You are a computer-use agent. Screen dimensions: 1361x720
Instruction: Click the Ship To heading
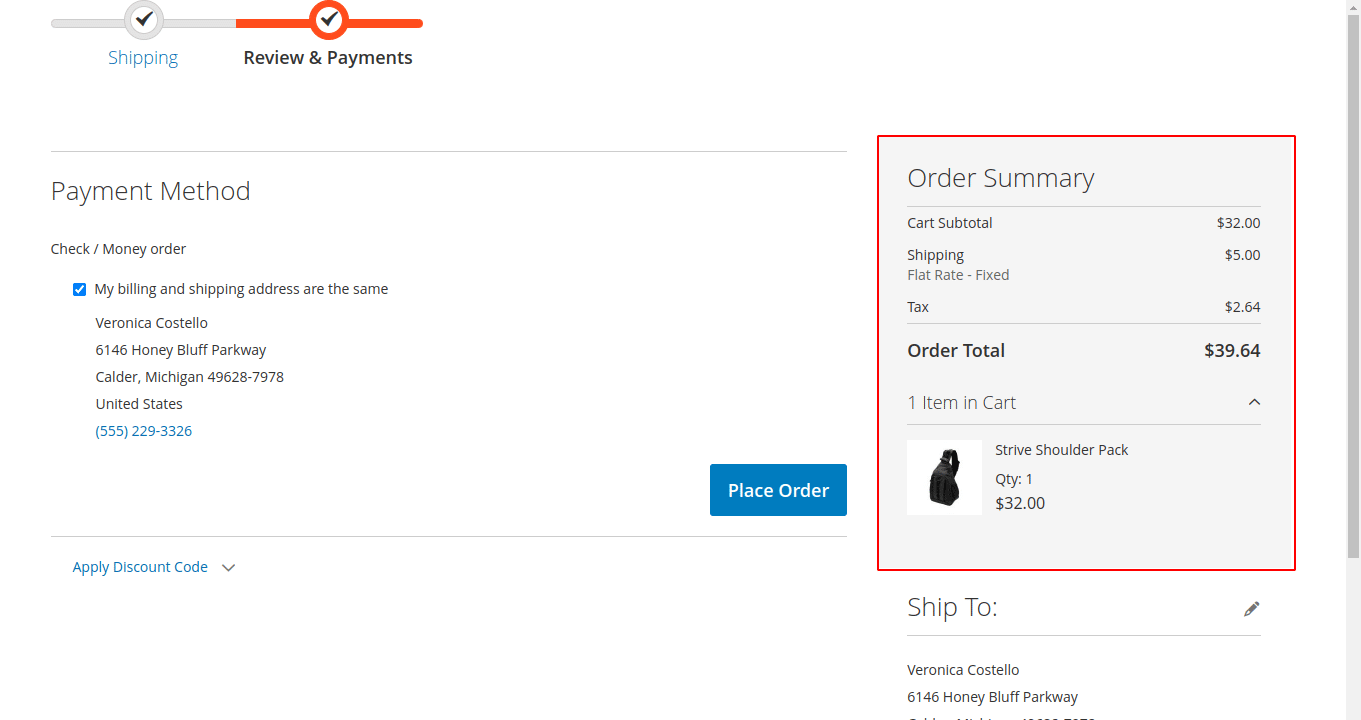point(952,608)
